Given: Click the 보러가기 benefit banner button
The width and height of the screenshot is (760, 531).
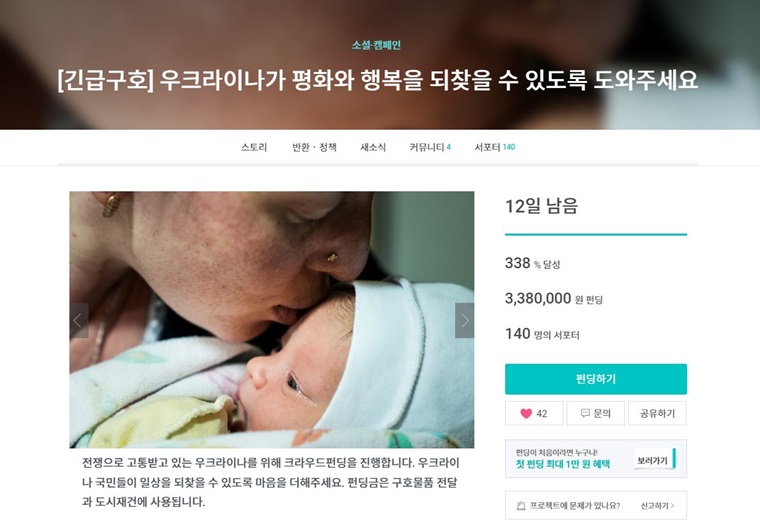Looking at the screenshot, I should pyautogui.click(x=654, y=460).
